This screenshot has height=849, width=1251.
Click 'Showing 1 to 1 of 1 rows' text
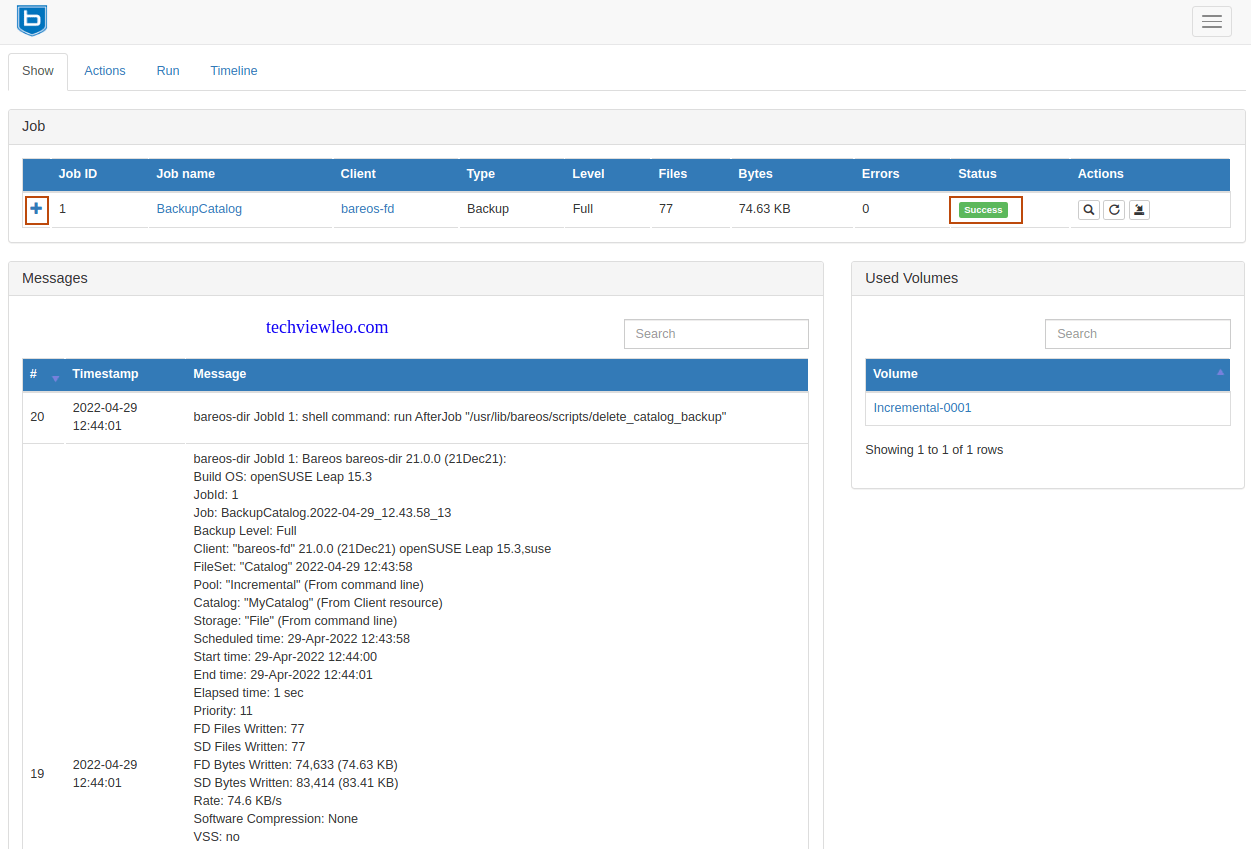[934, 450]
